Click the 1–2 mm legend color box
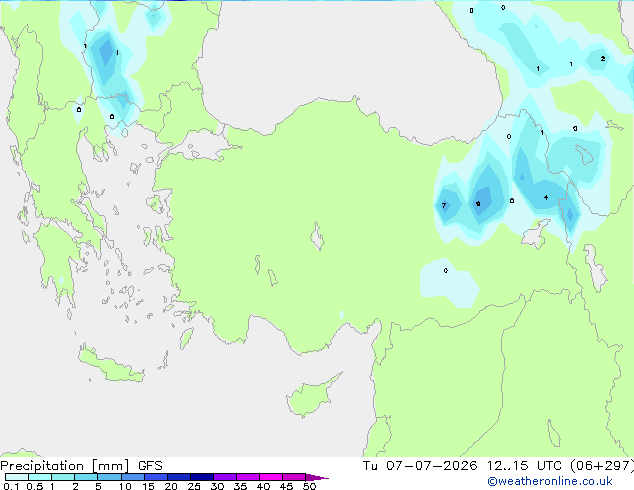Viewport: 634px width, 490px height. click(63, 477)
